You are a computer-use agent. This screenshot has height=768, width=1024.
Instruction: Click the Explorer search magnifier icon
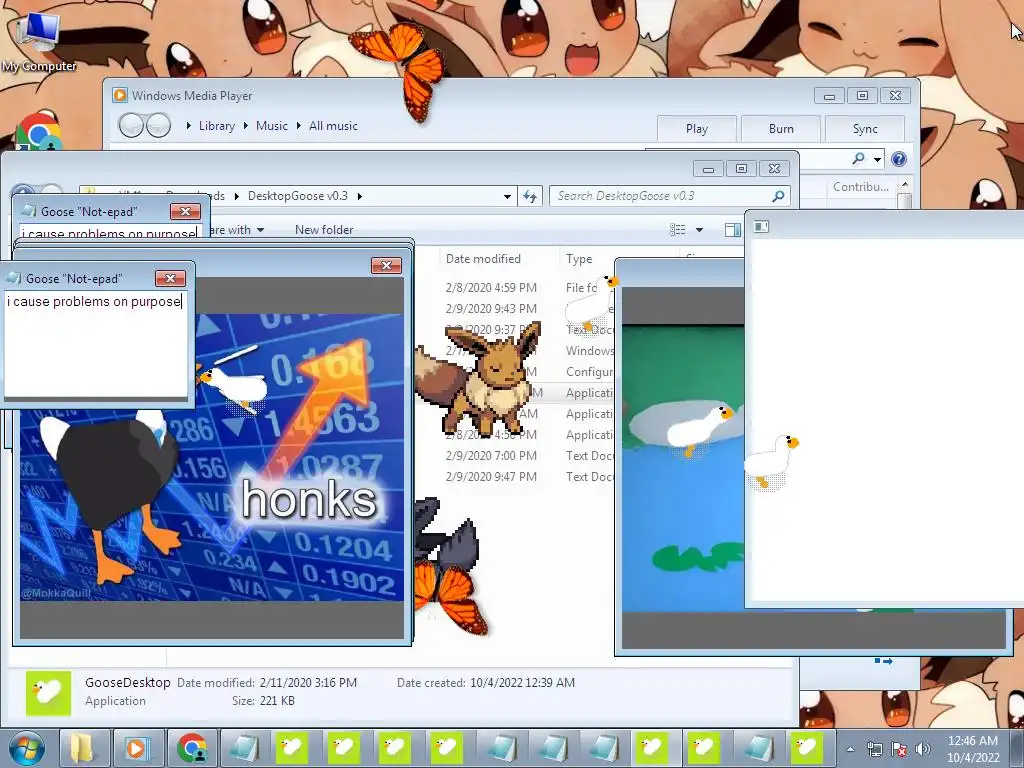[778, 196]
